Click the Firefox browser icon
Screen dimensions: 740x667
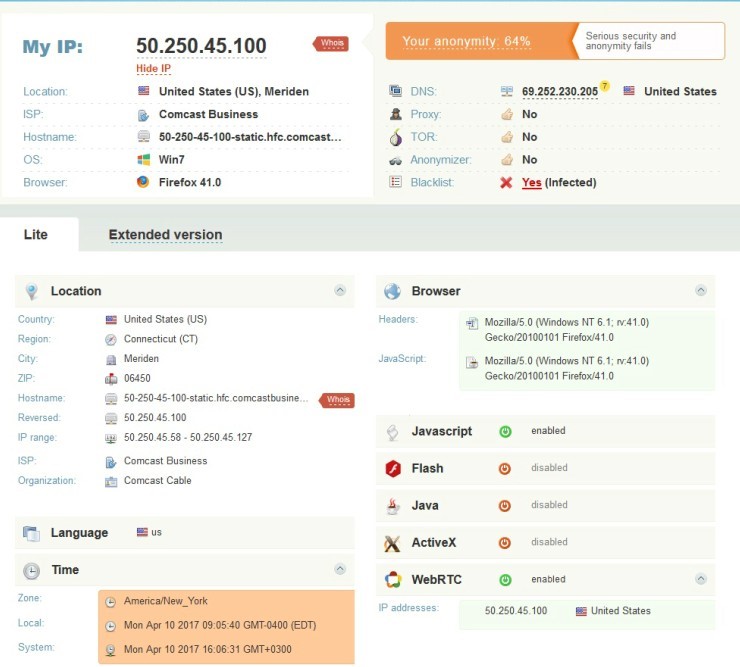[x=143, y=182]
